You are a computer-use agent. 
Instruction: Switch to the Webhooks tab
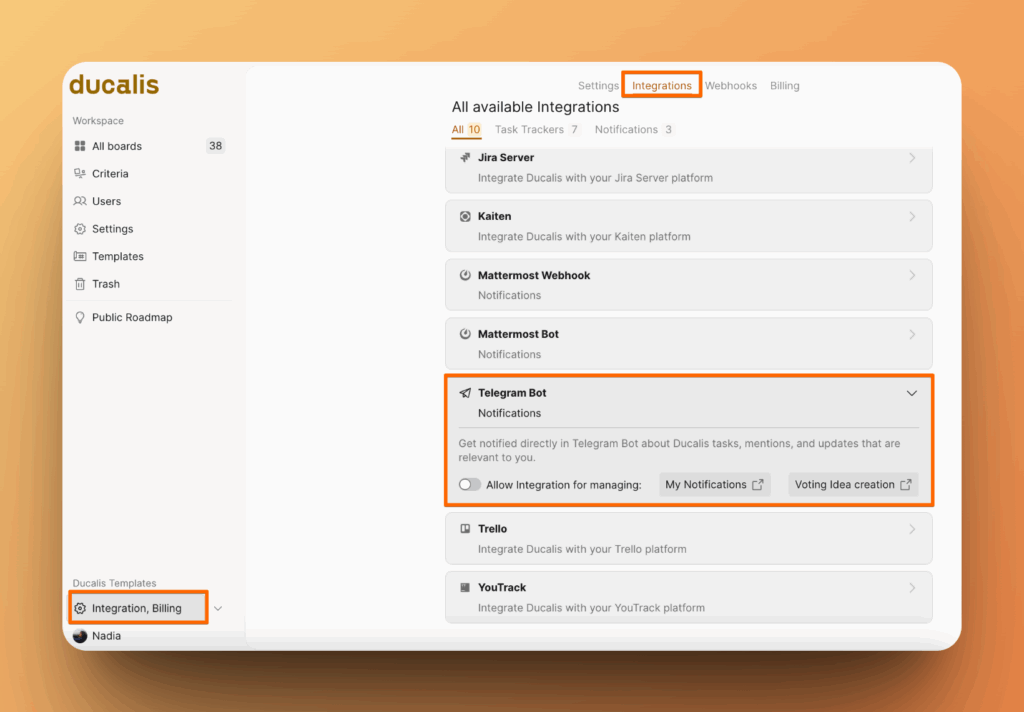pyautogui.click(x=731, y=86)
